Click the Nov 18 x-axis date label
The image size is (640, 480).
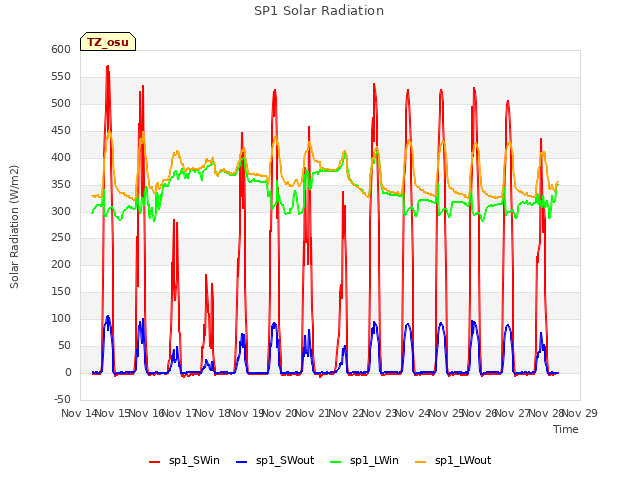[x=213, y=413]
